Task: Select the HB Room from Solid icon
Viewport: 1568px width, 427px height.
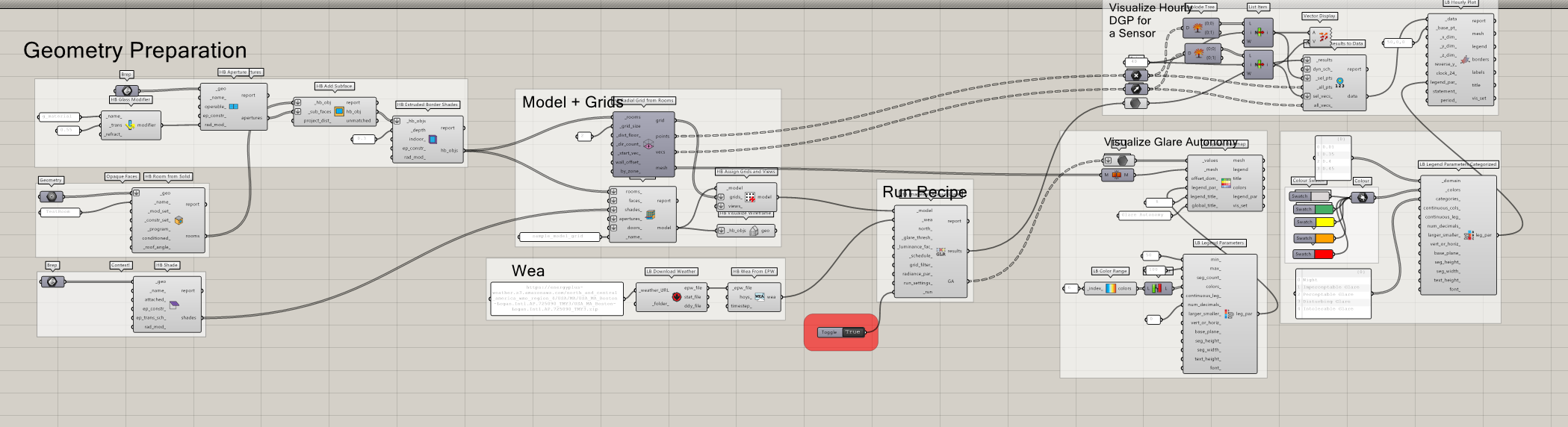Action: coord(179,220)
